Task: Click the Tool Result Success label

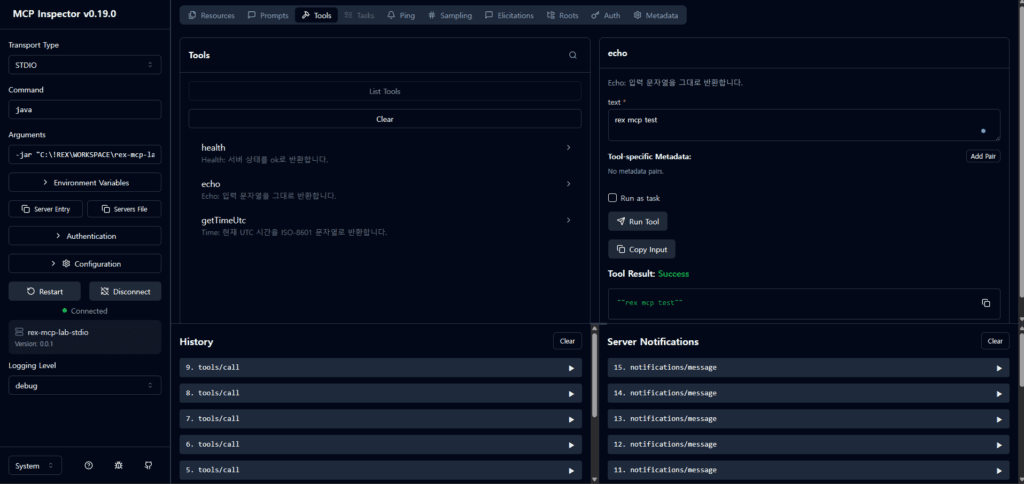Action: [673, 274]
